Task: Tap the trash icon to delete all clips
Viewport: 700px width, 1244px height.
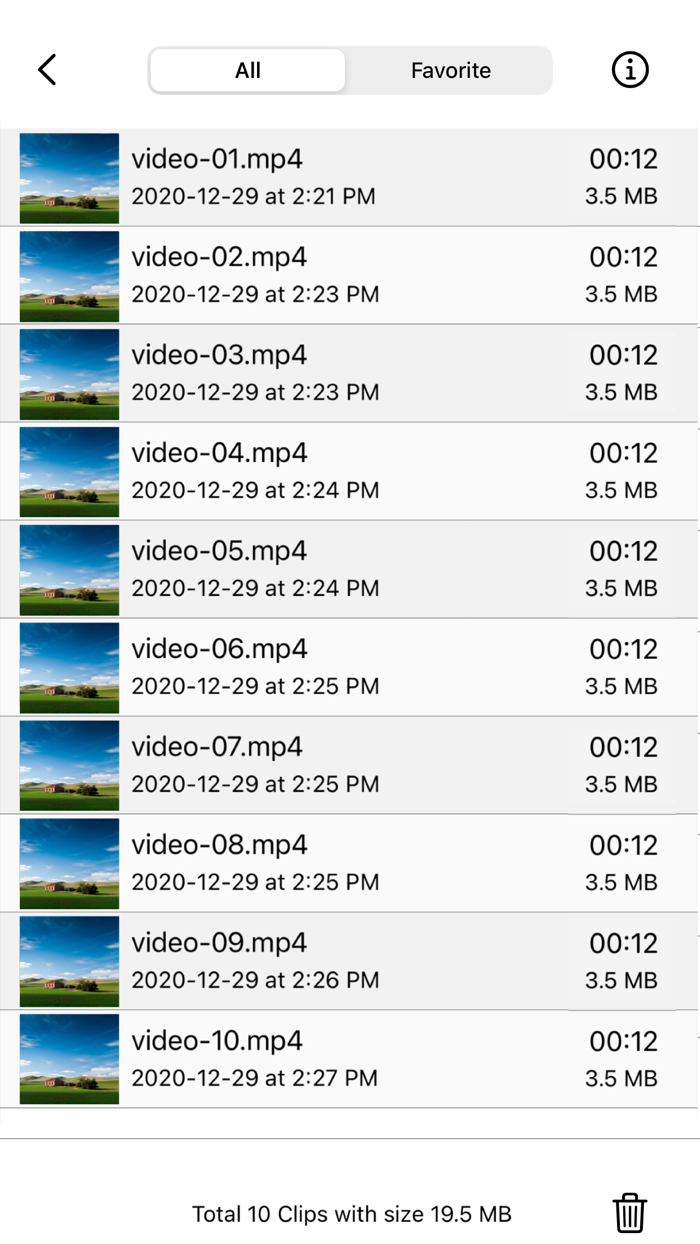Action: click(x=629, y=1213)
